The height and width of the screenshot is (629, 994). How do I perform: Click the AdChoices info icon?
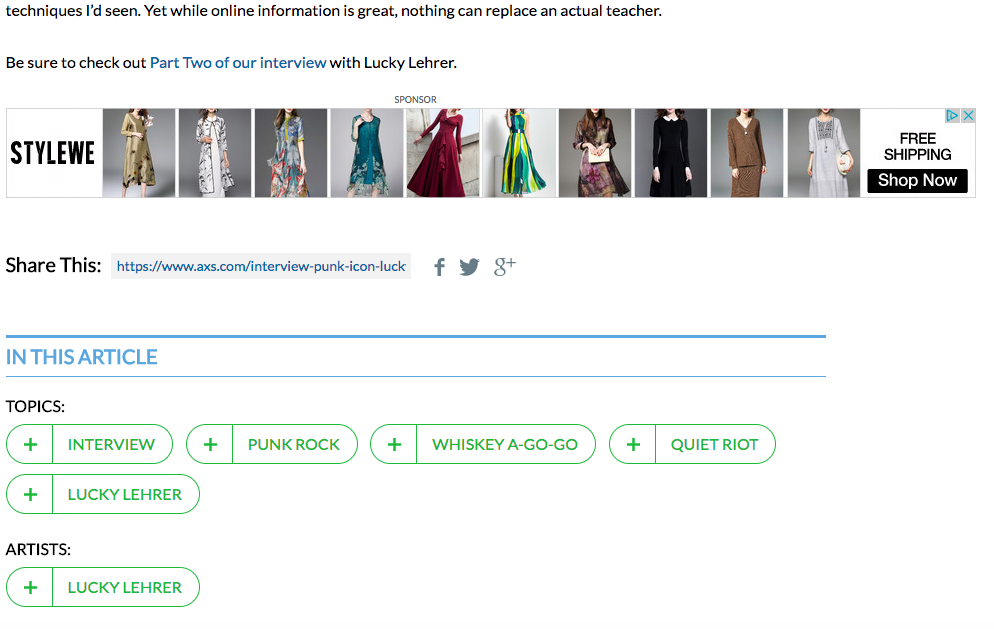point(953,116)
